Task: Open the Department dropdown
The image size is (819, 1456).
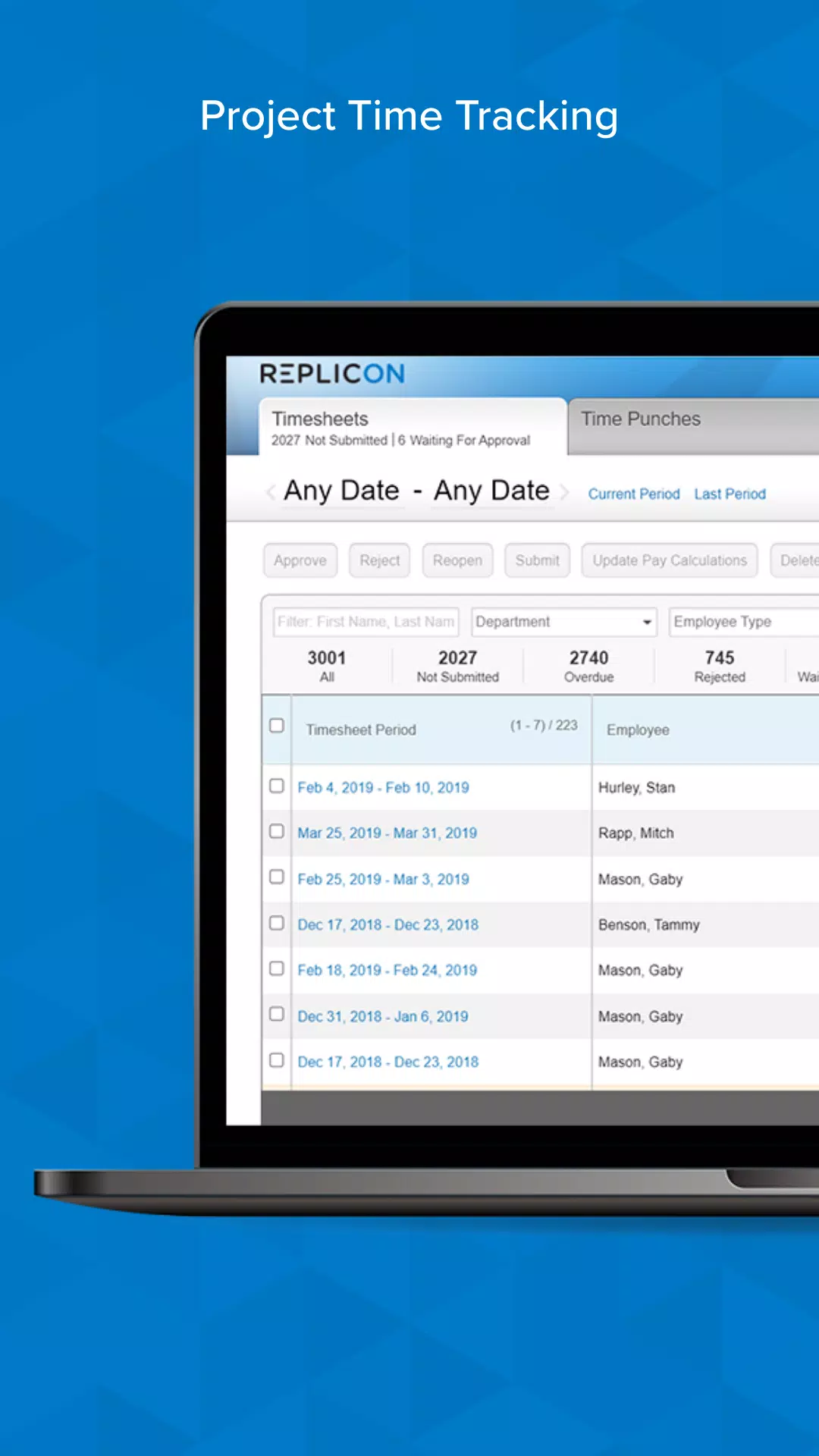Action: [x=563, y=622]
